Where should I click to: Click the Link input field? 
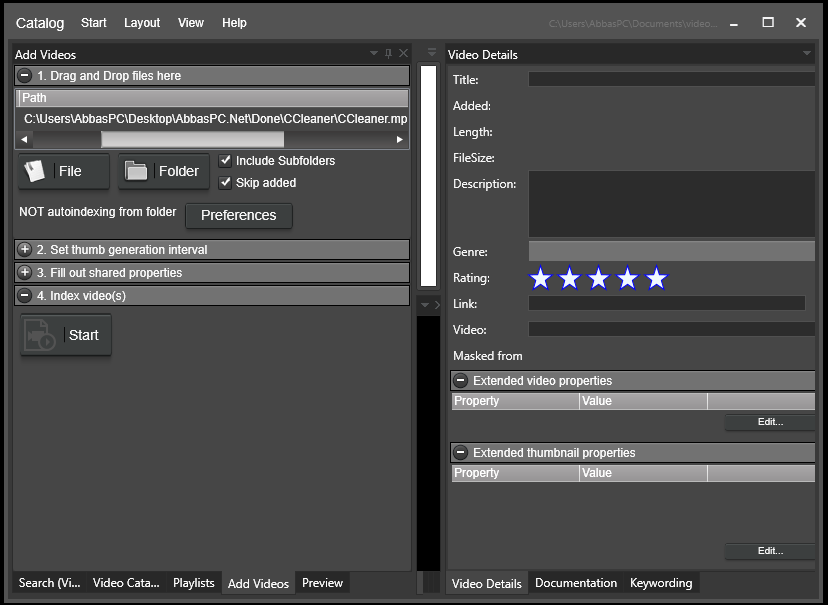667,303
